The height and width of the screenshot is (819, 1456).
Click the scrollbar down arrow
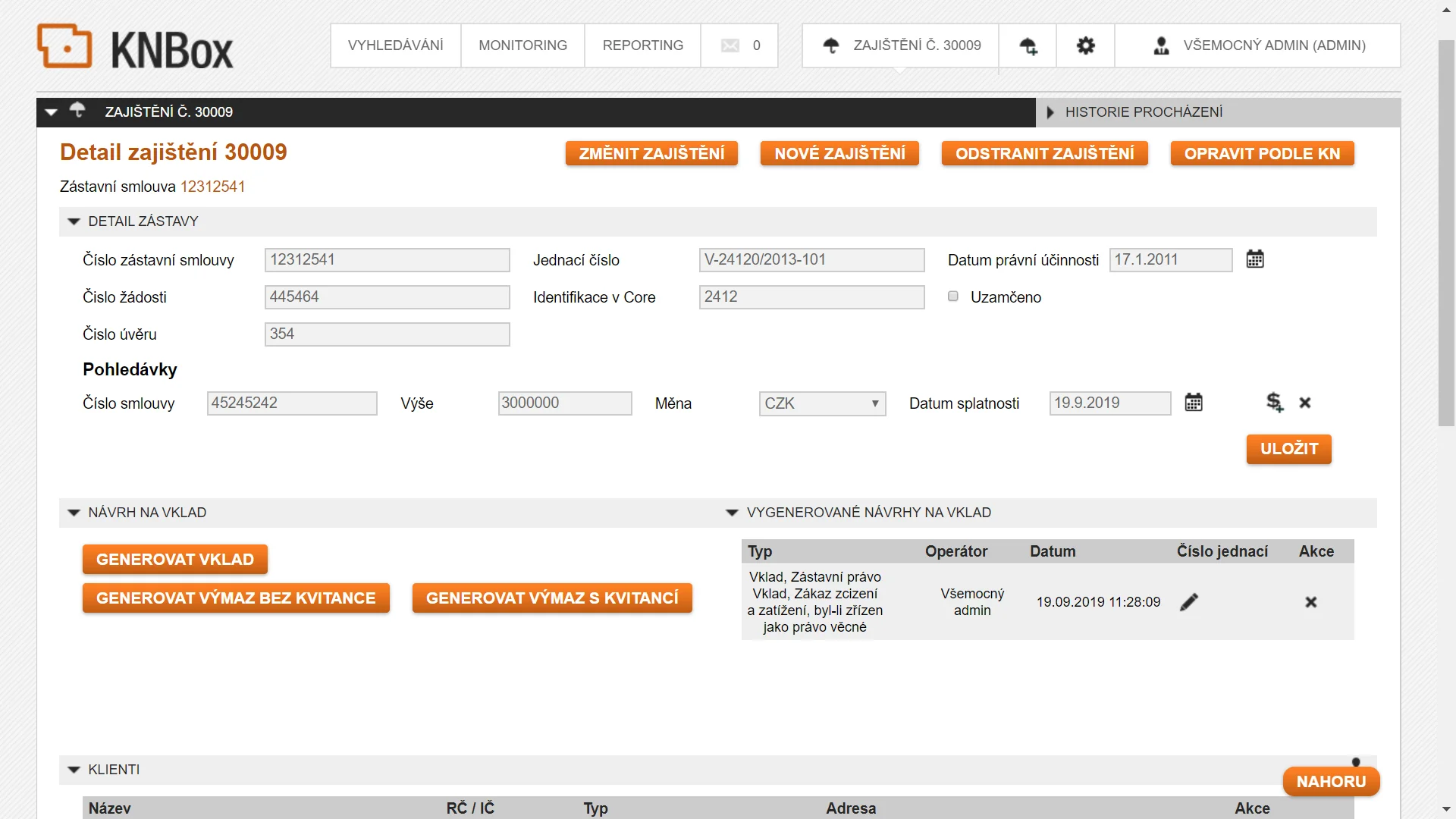tap(1446, 809)
